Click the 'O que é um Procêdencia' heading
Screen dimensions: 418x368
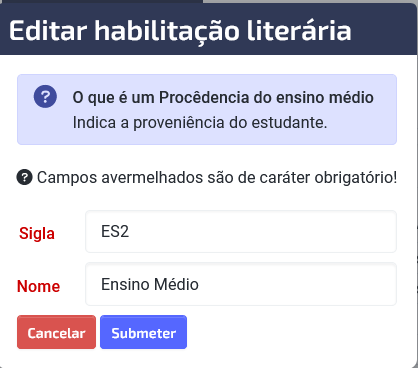223,98
